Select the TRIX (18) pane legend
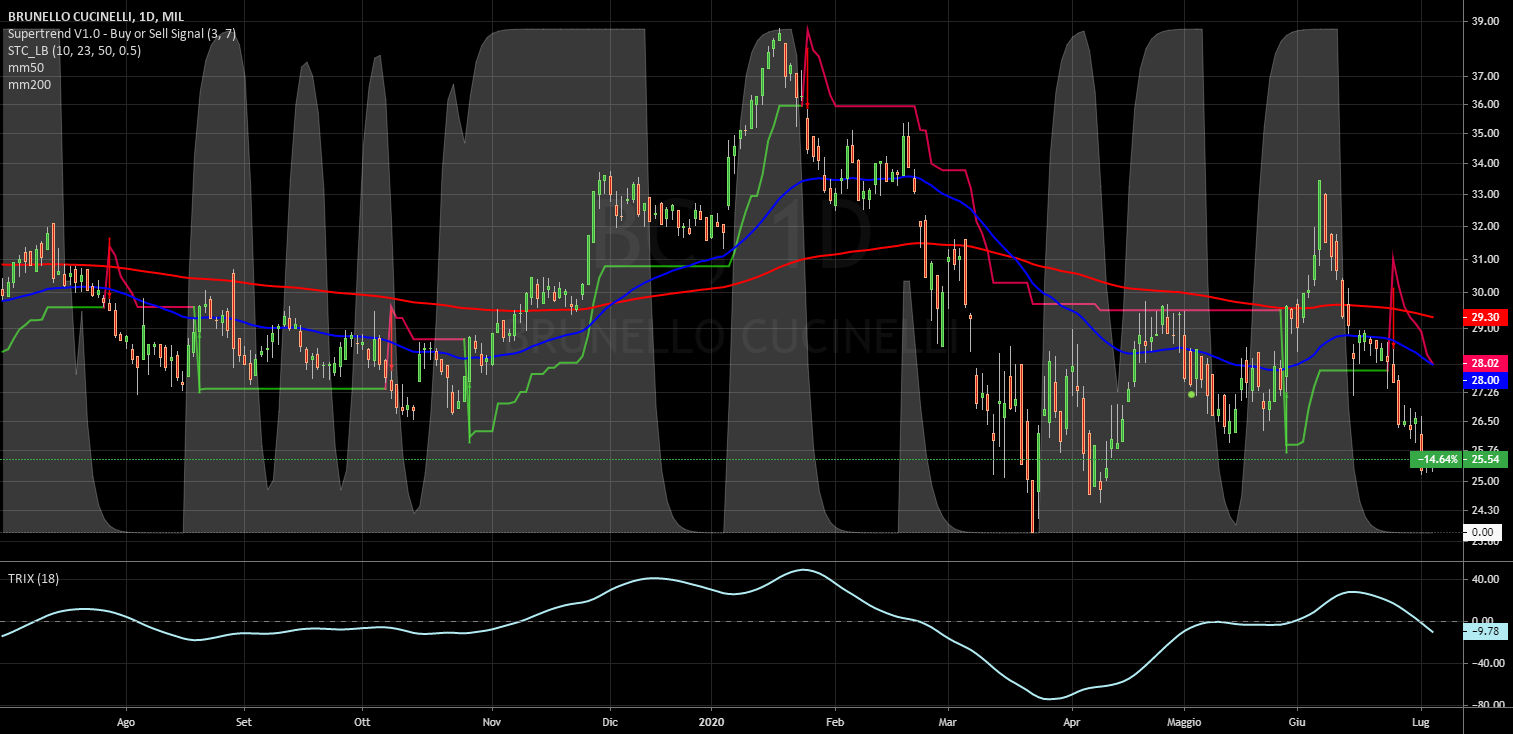Screen dimensions: 1513x734 33,579
